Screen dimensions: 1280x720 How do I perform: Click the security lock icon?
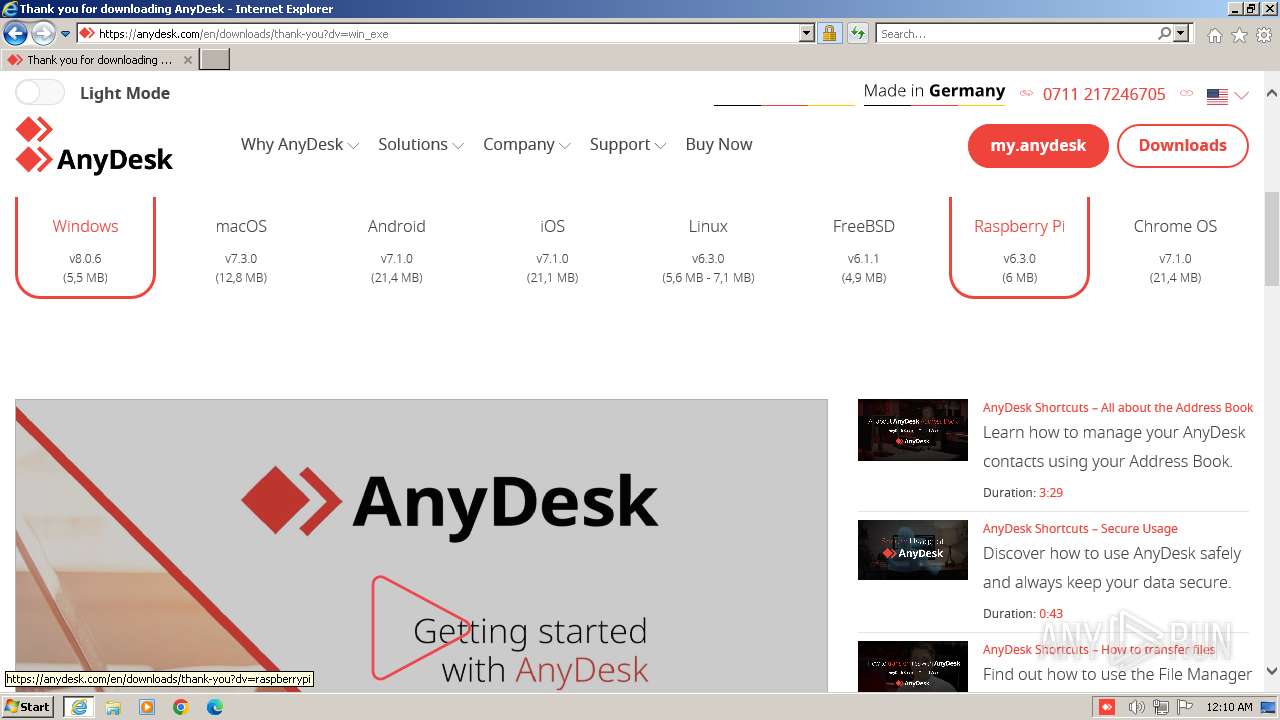click(829, 33)
